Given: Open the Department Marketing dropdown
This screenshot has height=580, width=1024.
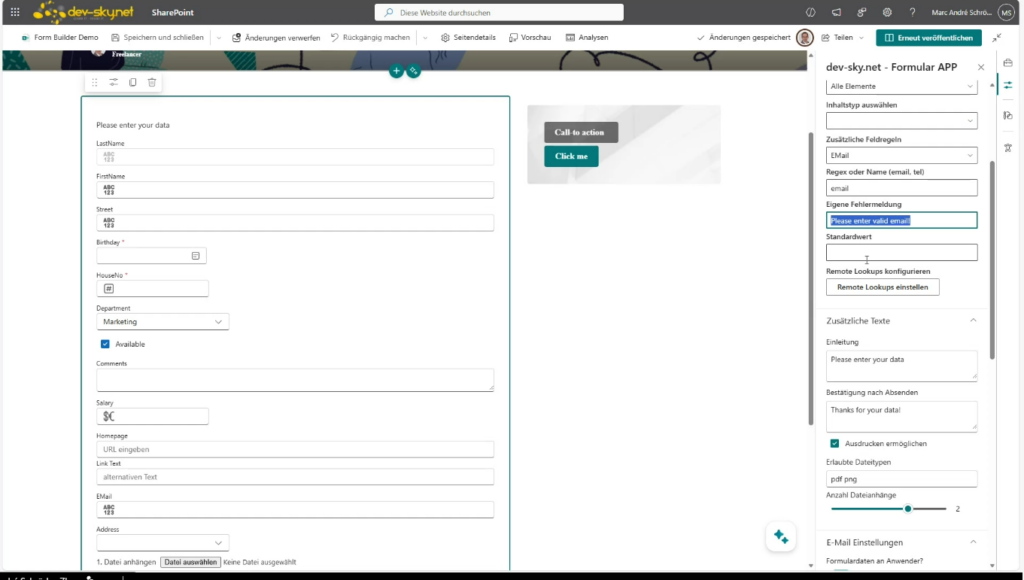Looking at the screenshot, I should (163, 321).
